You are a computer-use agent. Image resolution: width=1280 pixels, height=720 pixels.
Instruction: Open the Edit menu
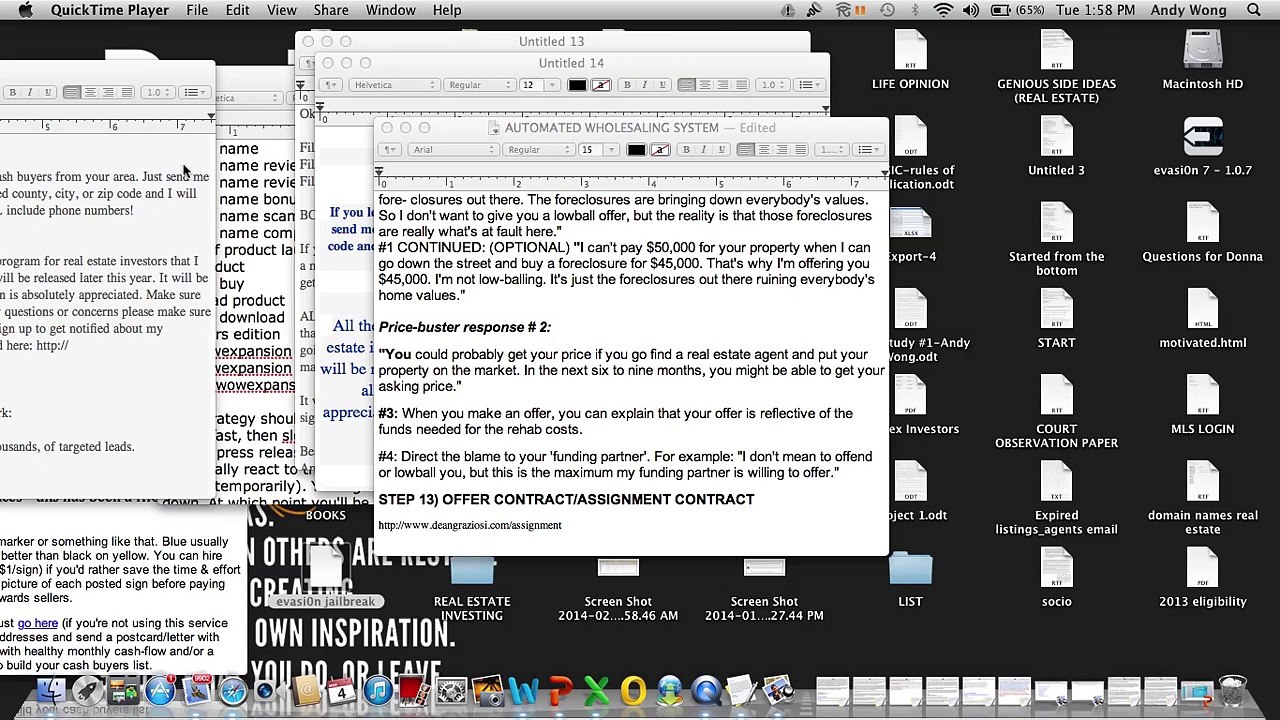coord(237,10)
